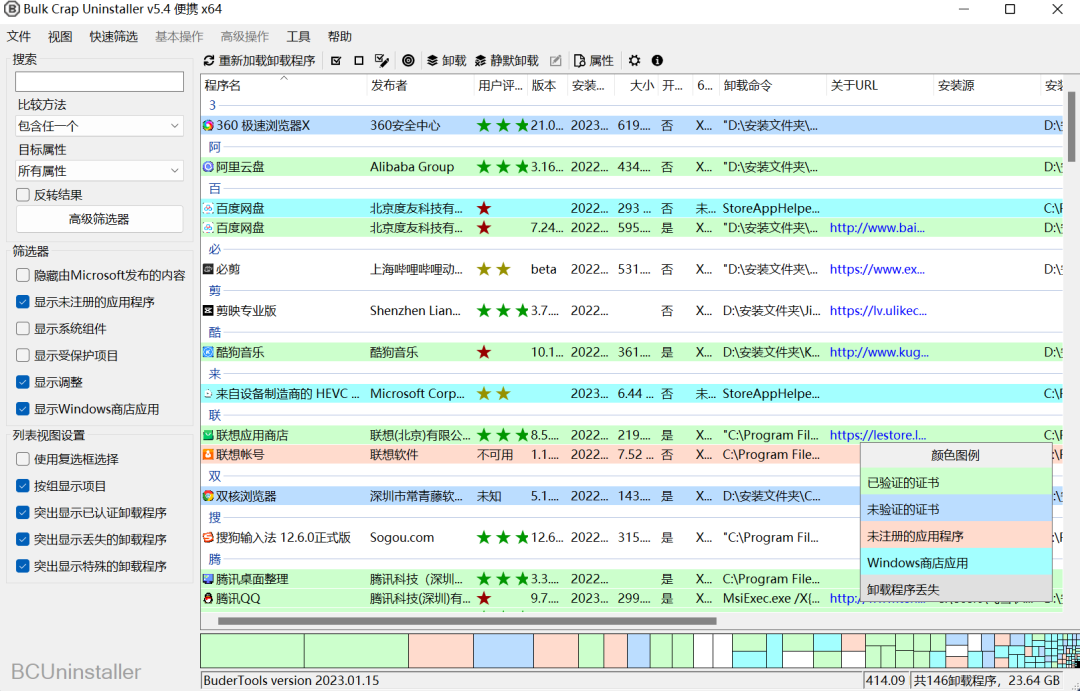Click 已验证的证书 green legend swatch
This screenshot has width=1080, height=691.
(956, 482)
